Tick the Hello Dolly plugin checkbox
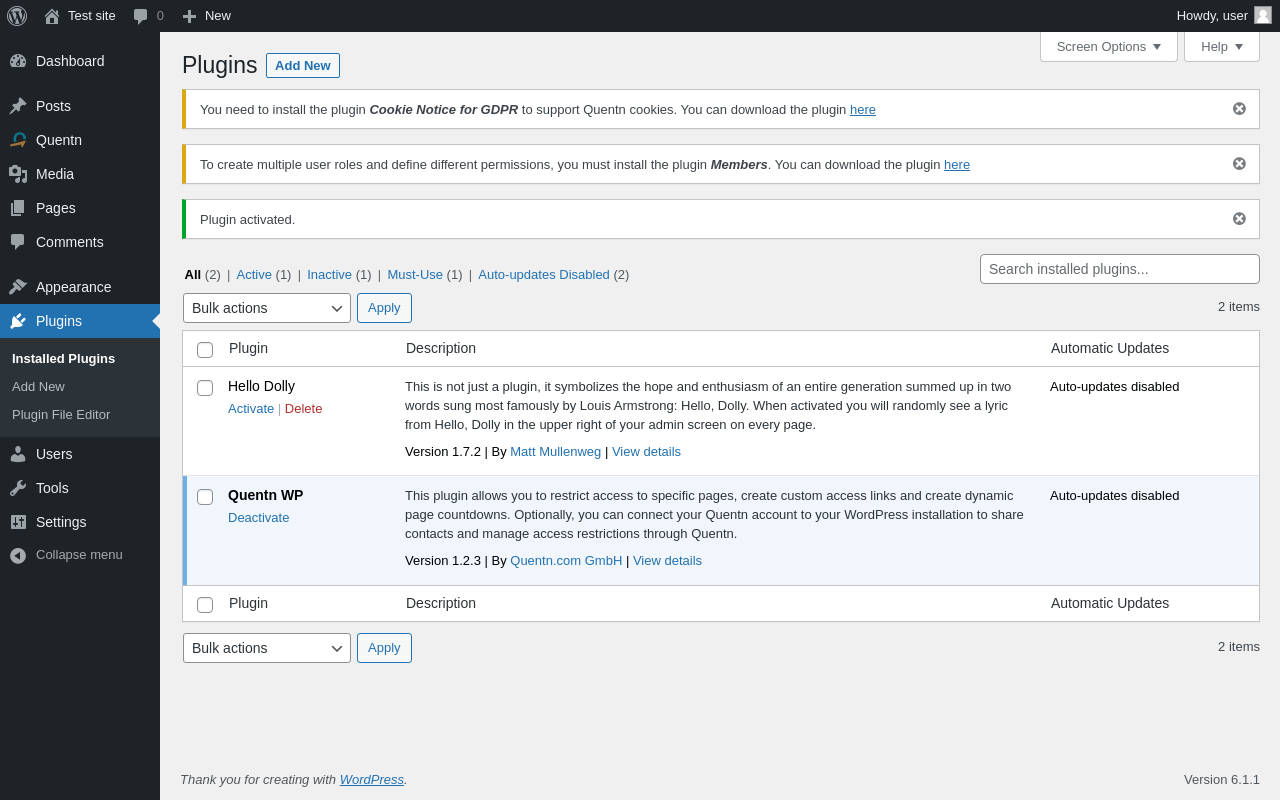The height and width of the screenshot is (800, 1280). [x=205, y=388]
